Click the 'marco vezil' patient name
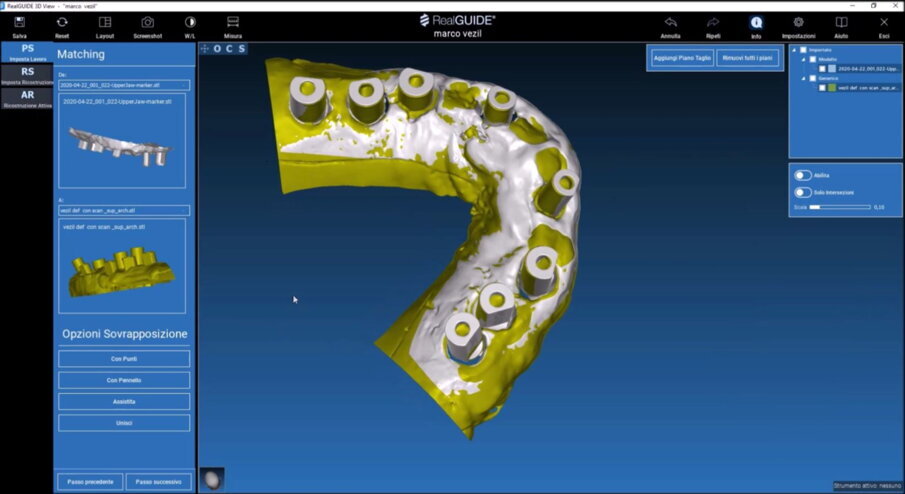905x494 pixels. [457, 34]
